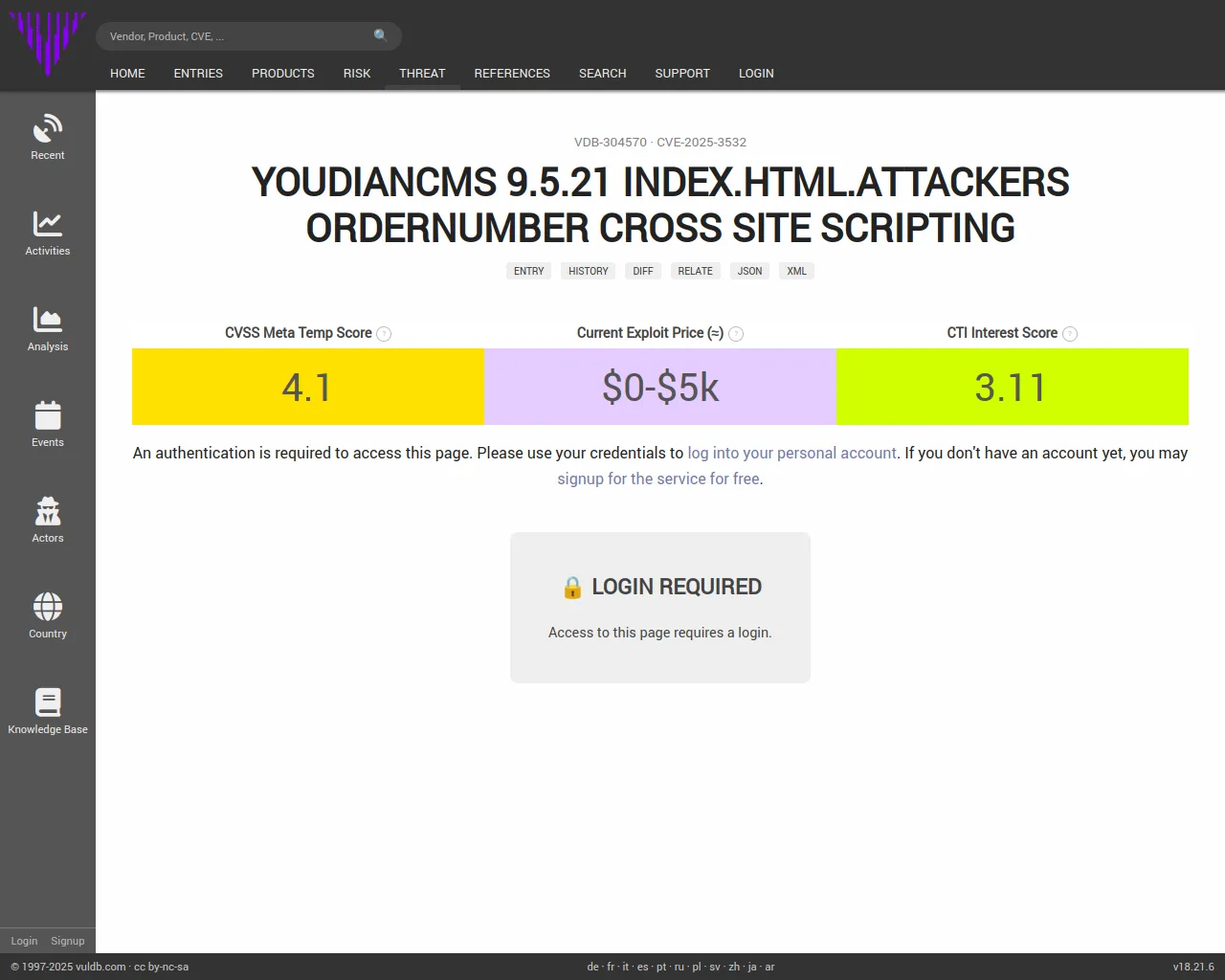Switch language to Swedish (sv)
This screenshot has height=980, width=1225.
click(715, 967)
